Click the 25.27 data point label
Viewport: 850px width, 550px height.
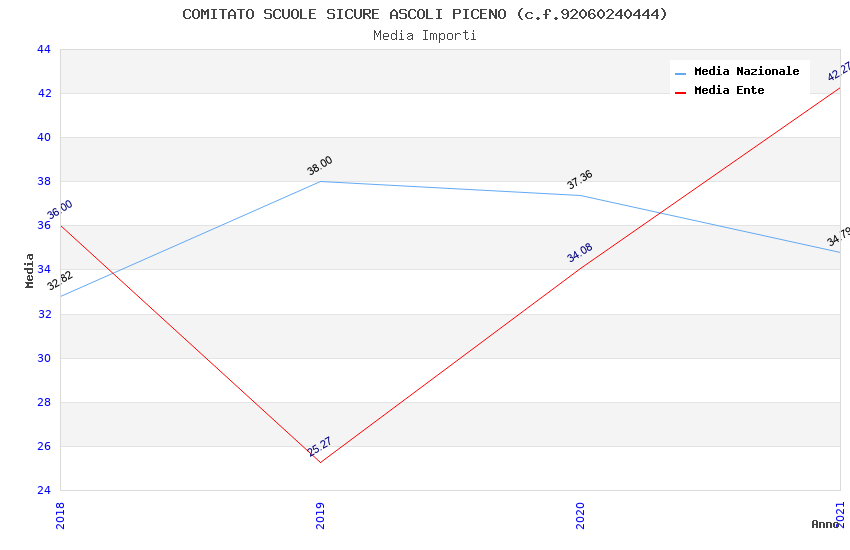(x=320, y=446)
